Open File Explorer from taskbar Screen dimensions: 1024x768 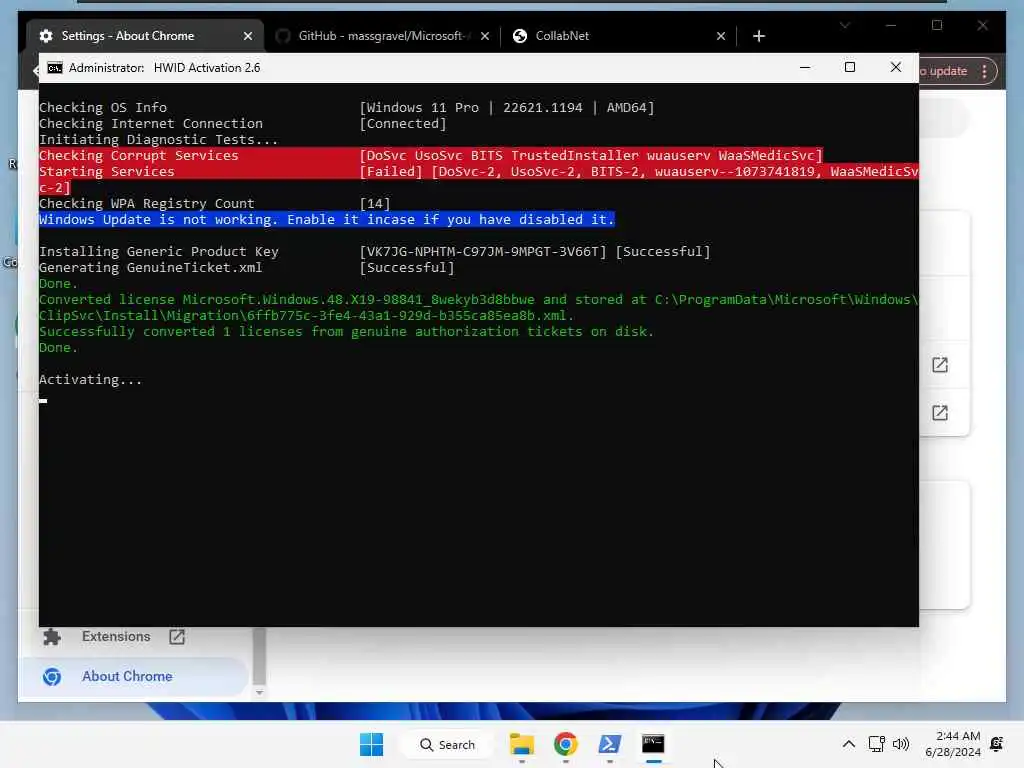[522, 744]
